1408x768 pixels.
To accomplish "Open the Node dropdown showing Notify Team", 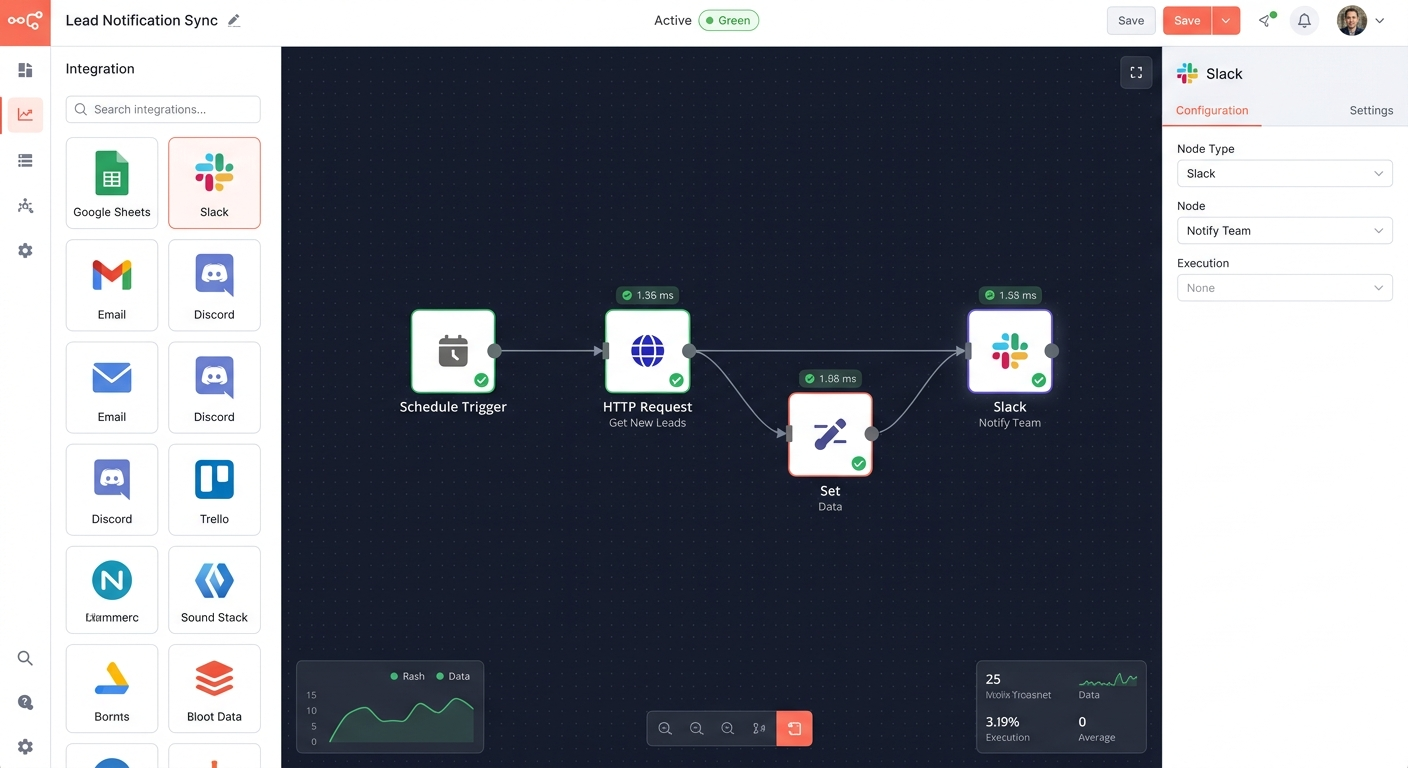I will (1284, 231).
